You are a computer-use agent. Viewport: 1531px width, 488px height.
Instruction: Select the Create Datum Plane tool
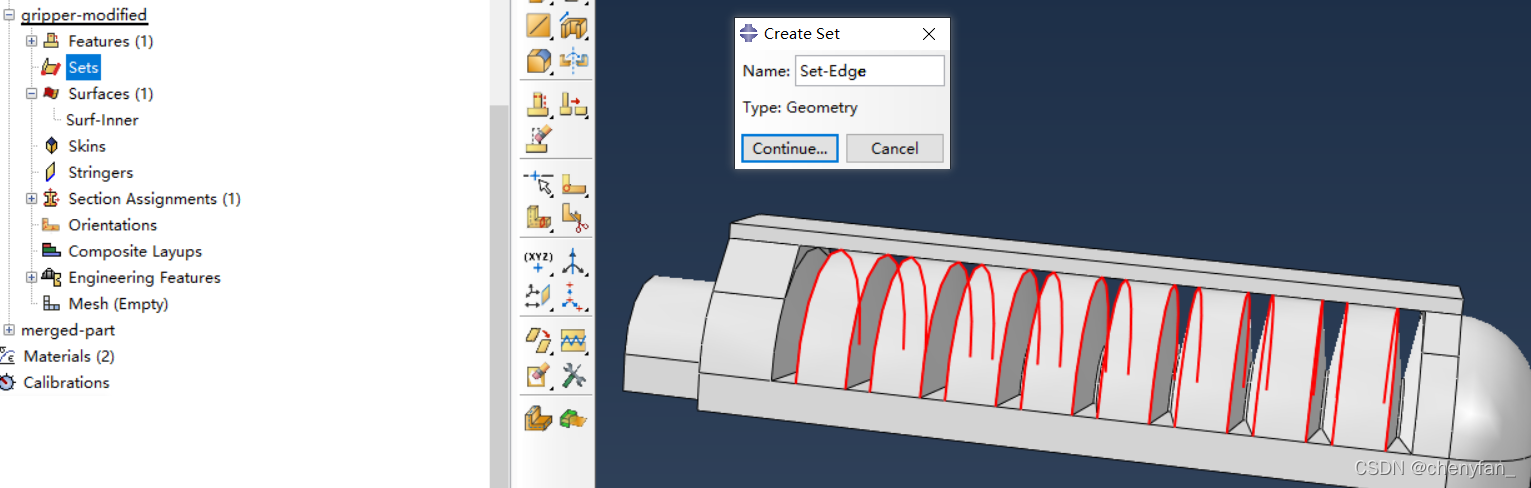pyautogui.click(x=539, y=296)
